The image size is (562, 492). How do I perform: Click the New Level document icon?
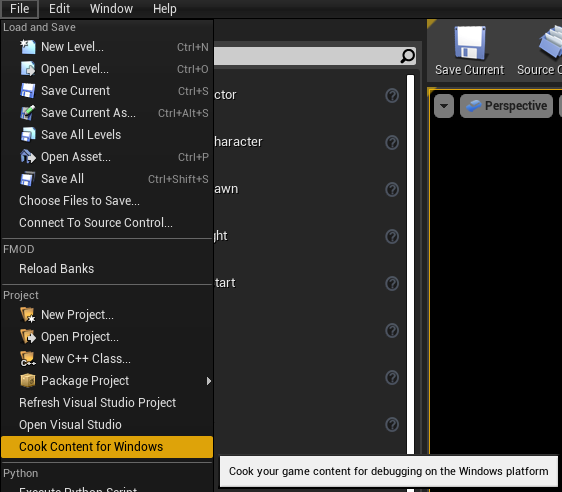[x=28, y=47]
